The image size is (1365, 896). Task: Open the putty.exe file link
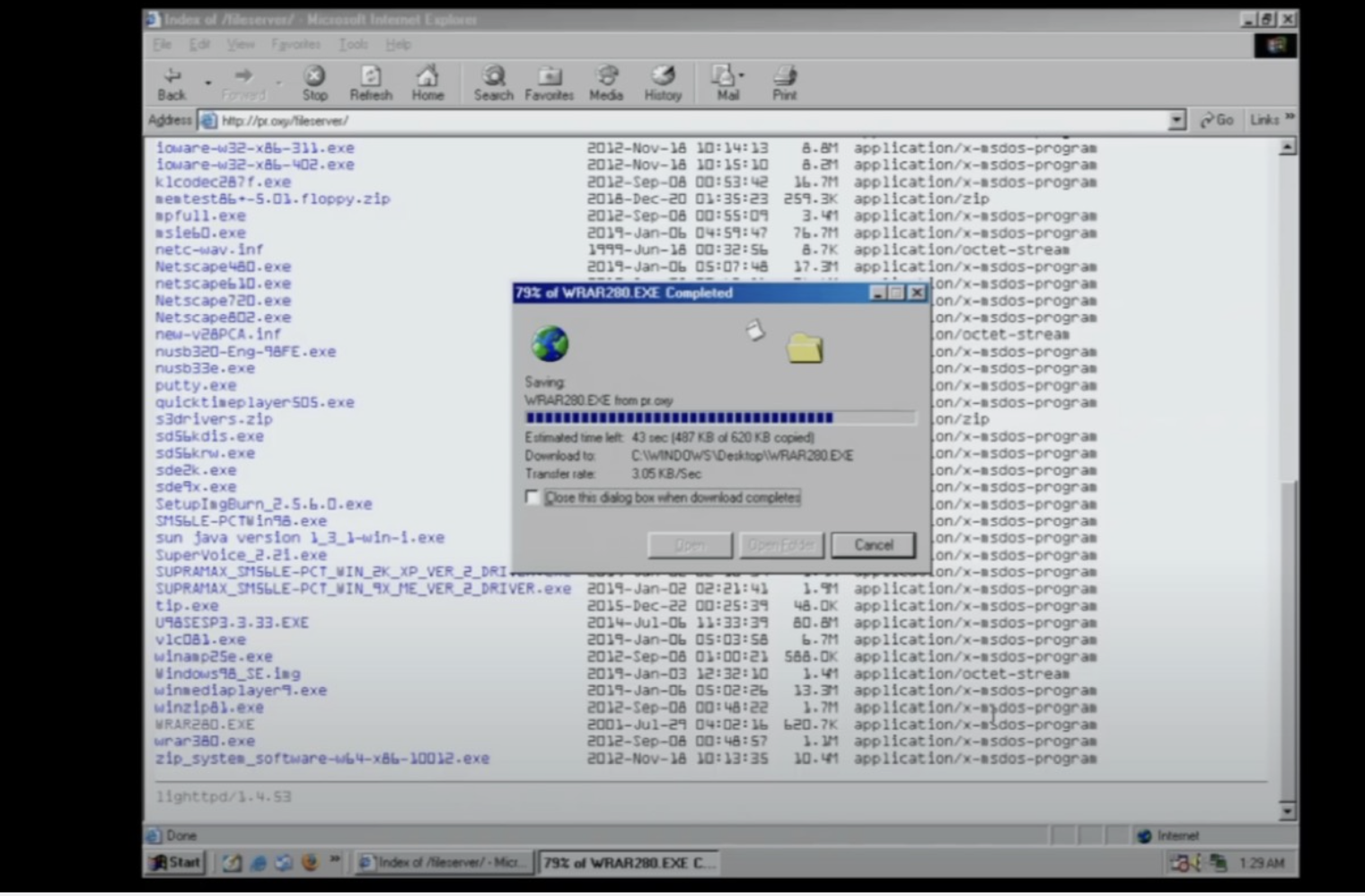(196, 385)
